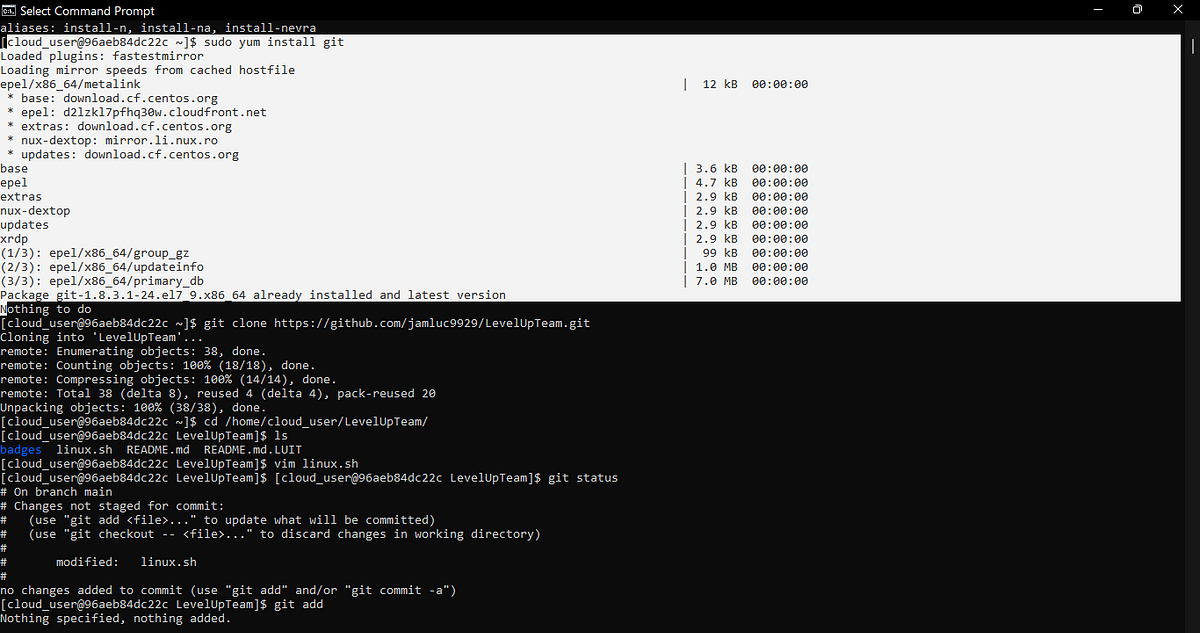Screen dimensions: 1200x633
Task: Click the minimize button on the window
Action: point(1098,9)
